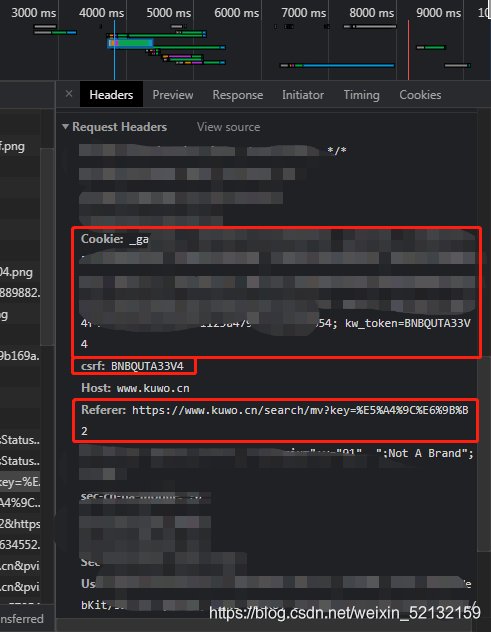Screen dimensions: 491x632
Task: Select the csrf header value BNBQUTA33V4
Action: (147, 366)
